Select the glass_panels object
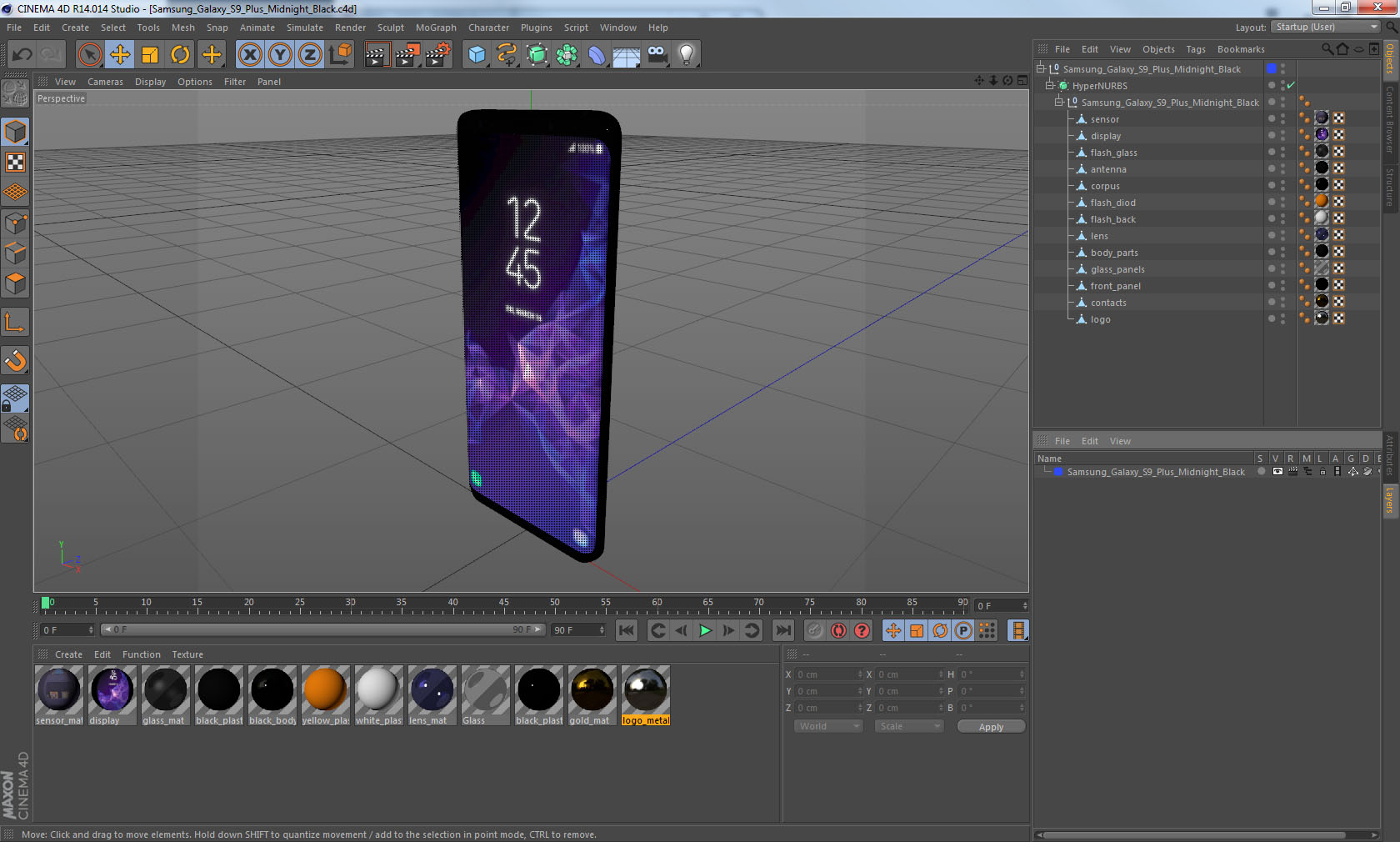Image resolution: width=1400 pixels, height=842 pixels. 1117,269
